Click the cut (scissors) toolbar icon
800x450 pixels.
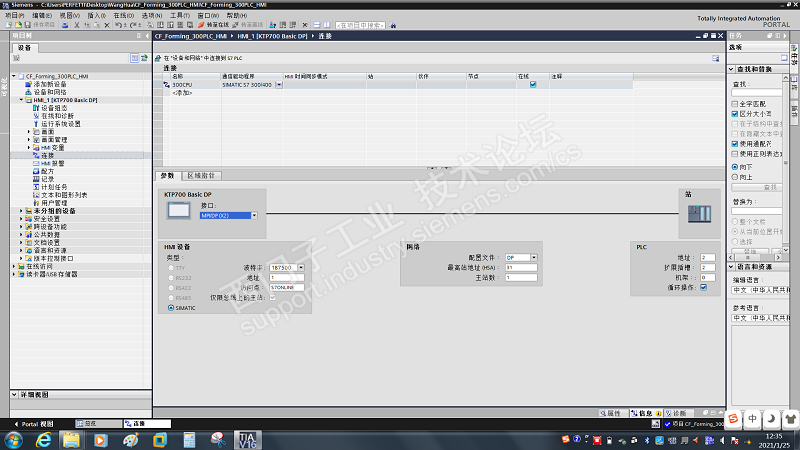(x=77, y=24)
